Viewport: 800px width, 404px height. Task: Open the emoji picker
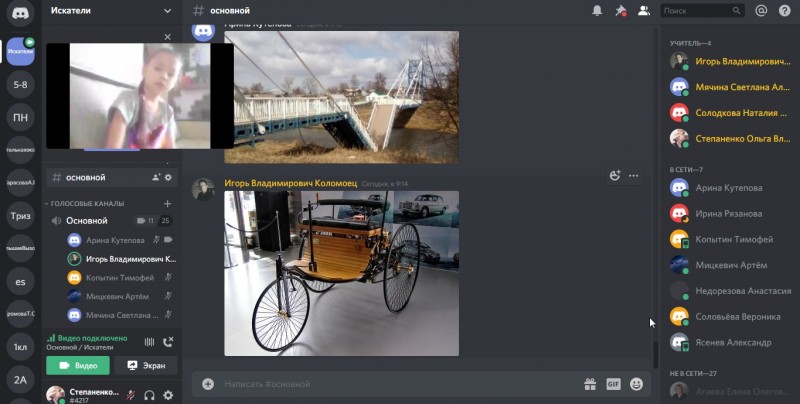(636, 383)
